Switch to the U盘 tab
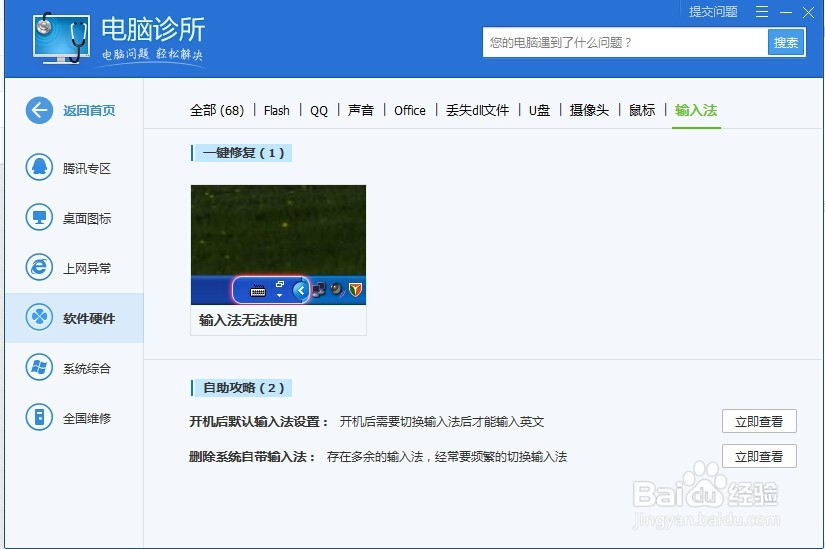The image size is (825, 549). click(539, 111)
